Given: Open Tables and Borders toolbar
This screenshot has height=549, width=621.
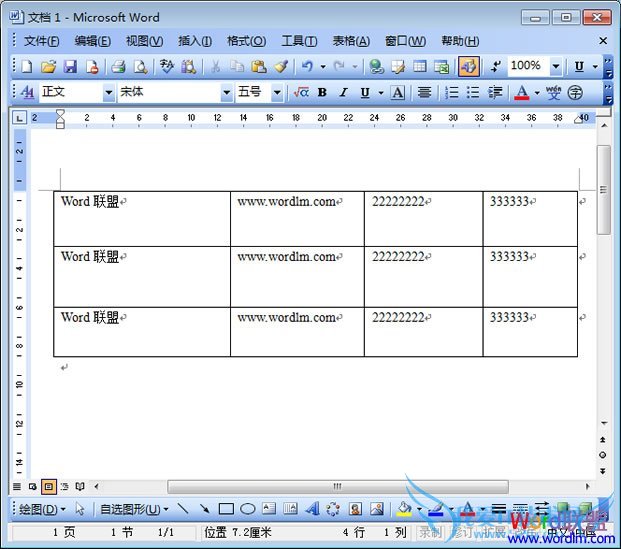Looking at the screenshot, I should pyautogui.click(x=398, y=66).
